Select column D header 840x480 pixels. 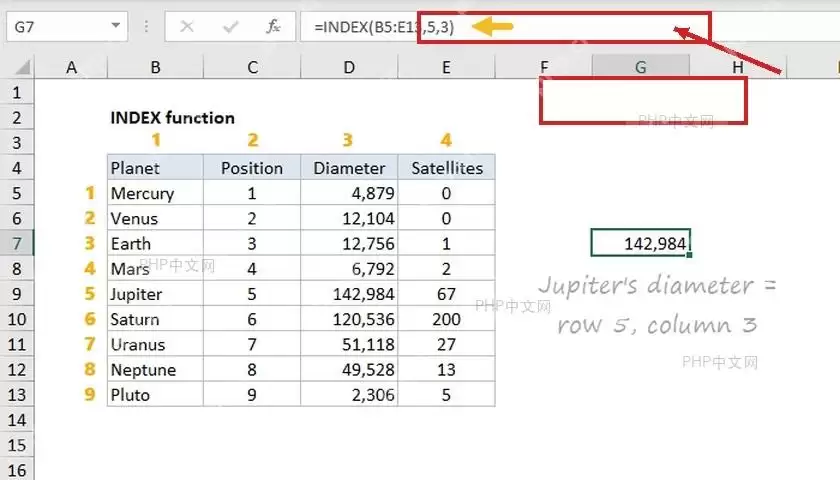pos(349,67)
